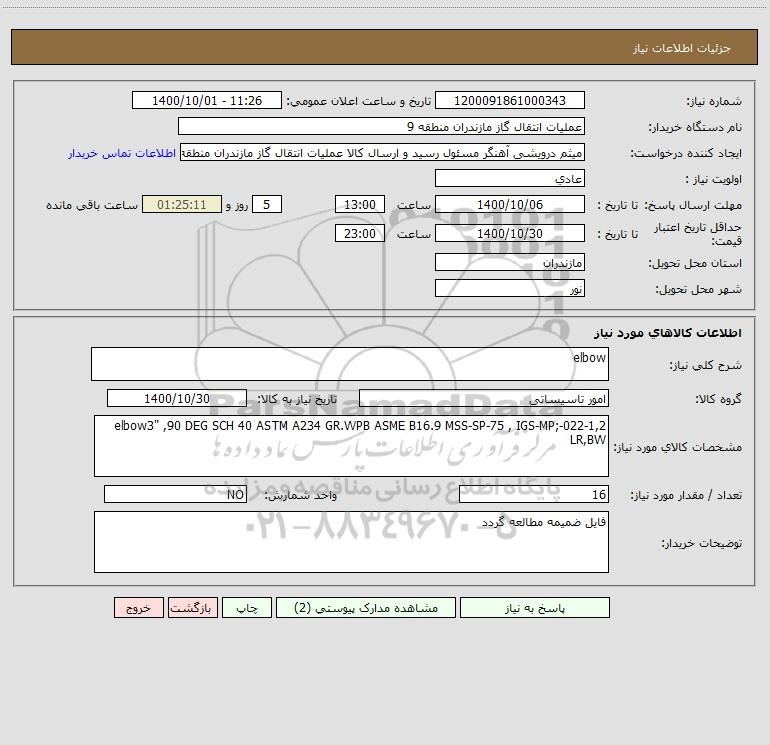Click the label شماره نیاز
Screen dimensions: 770x745
click(714, 101)
